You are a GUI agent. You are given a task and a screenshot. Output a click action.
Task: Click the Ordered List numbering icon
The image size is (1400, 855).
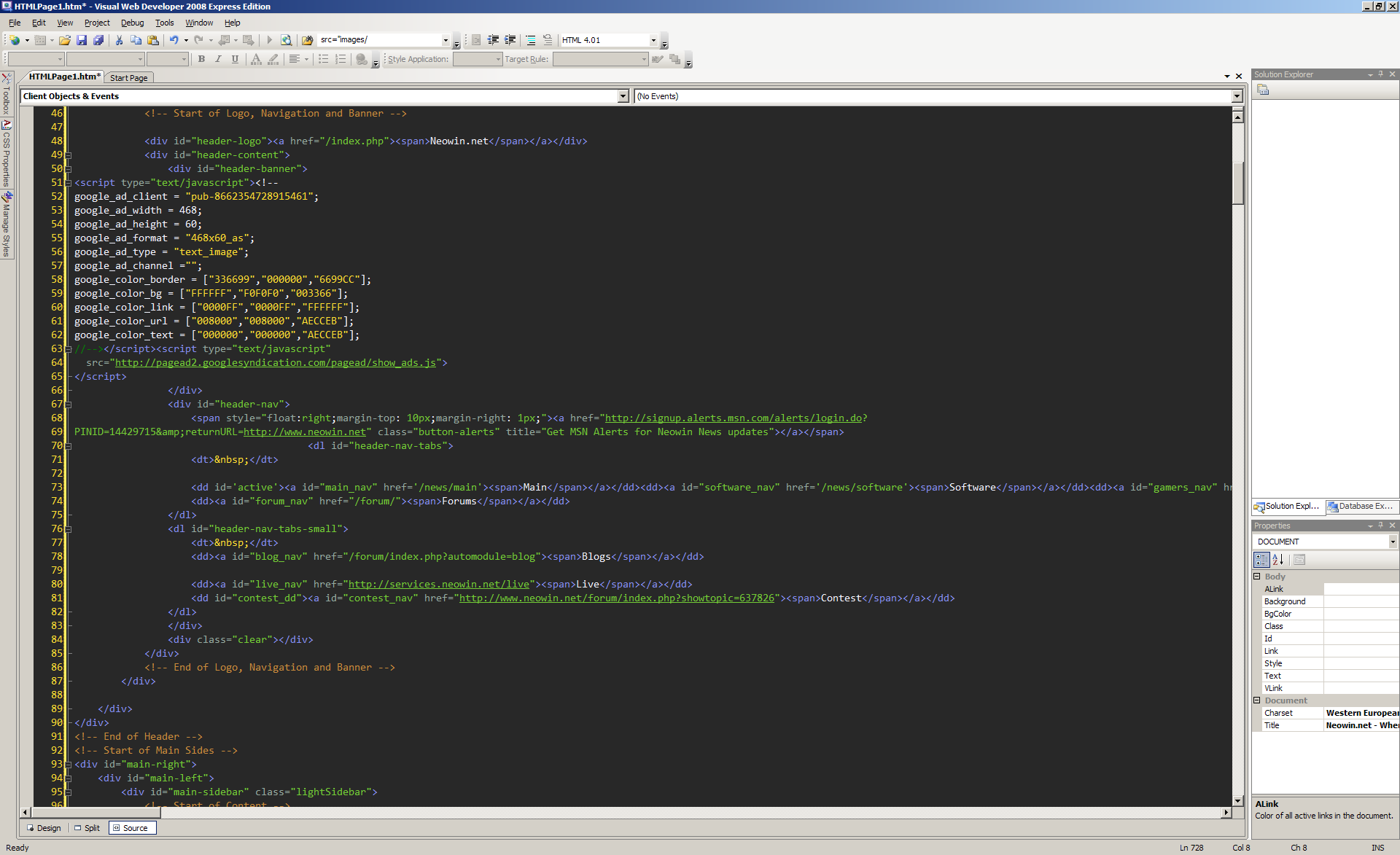[341, 59]
